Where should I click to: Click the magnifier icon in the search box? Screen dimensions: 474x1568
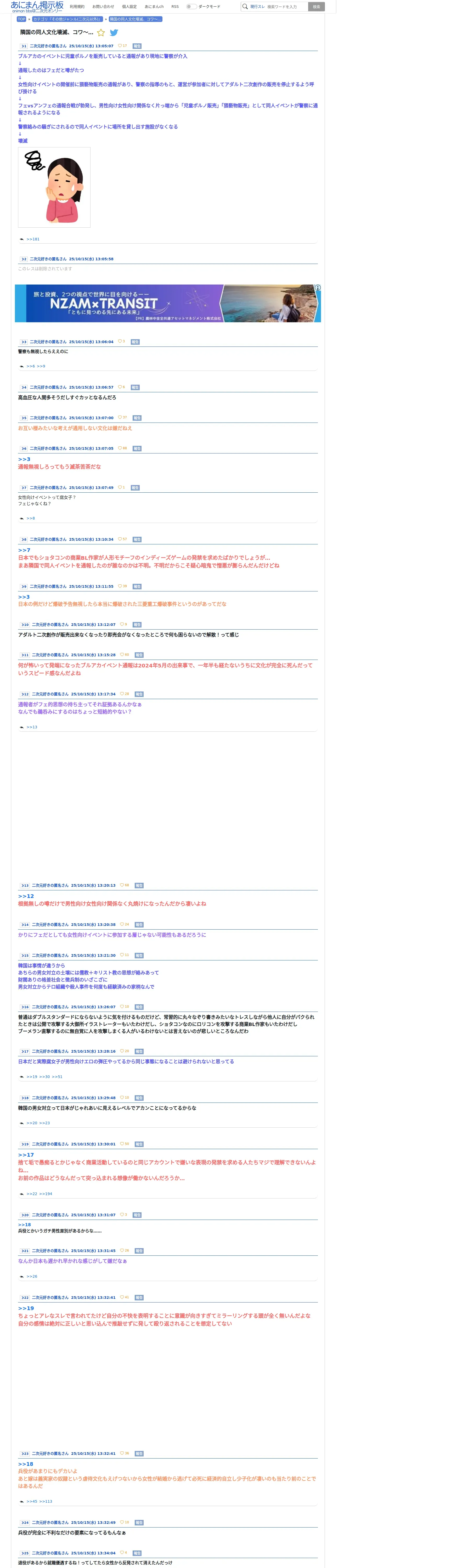point(245,7)
